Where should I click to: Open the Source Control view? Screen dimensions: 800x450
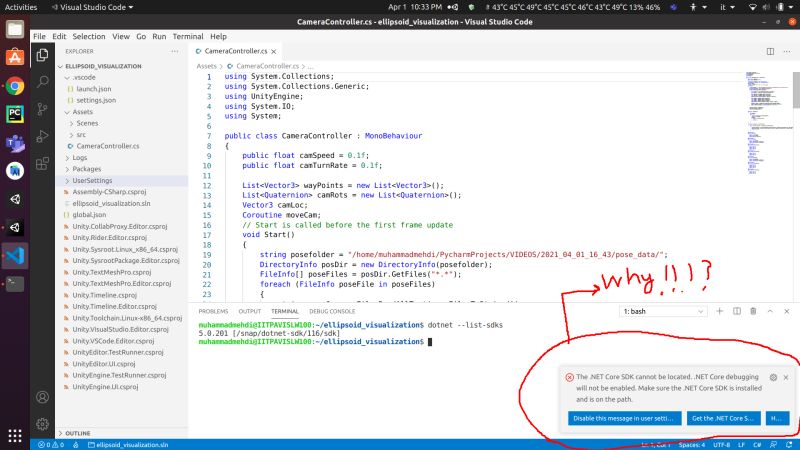[x=42, y=109]
